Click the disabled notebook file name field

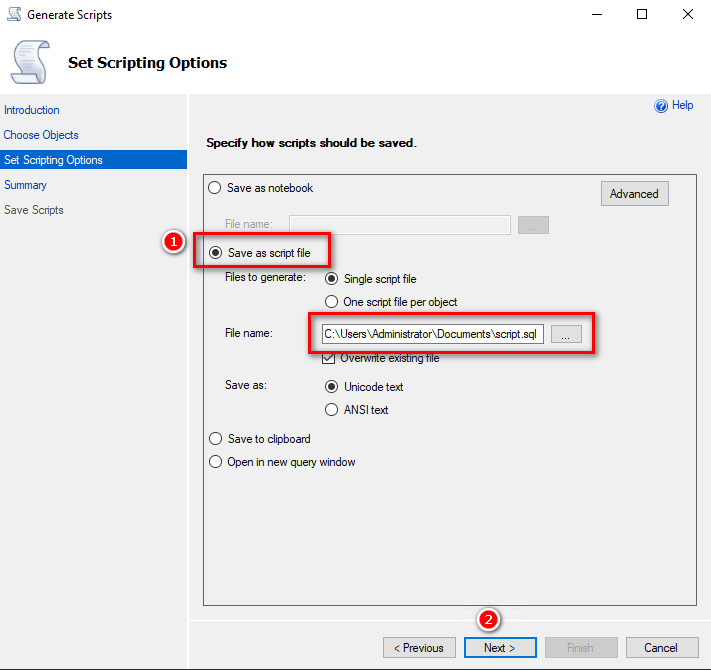click(x=399, y=225)
